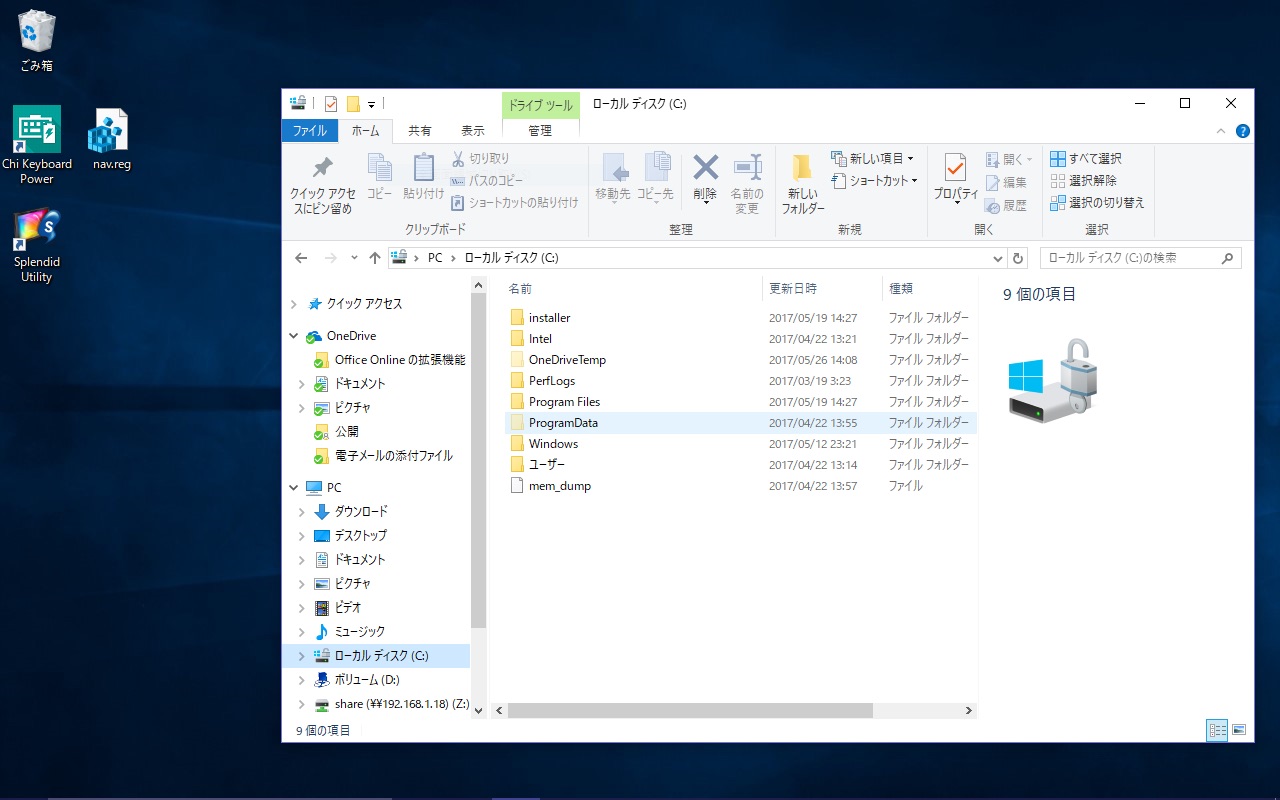The image size is (1280, 800).
Task: Open the ファイル menu tab
Action: coord(310,131)
